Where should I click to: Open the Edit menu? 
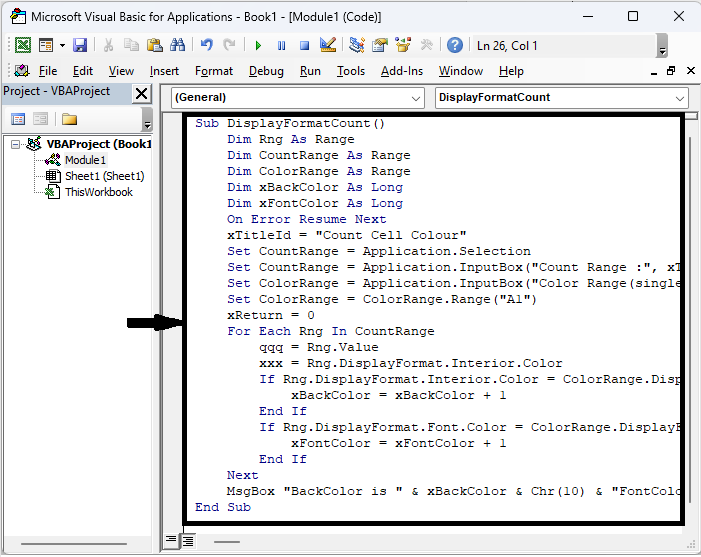(x=83, y=71)
